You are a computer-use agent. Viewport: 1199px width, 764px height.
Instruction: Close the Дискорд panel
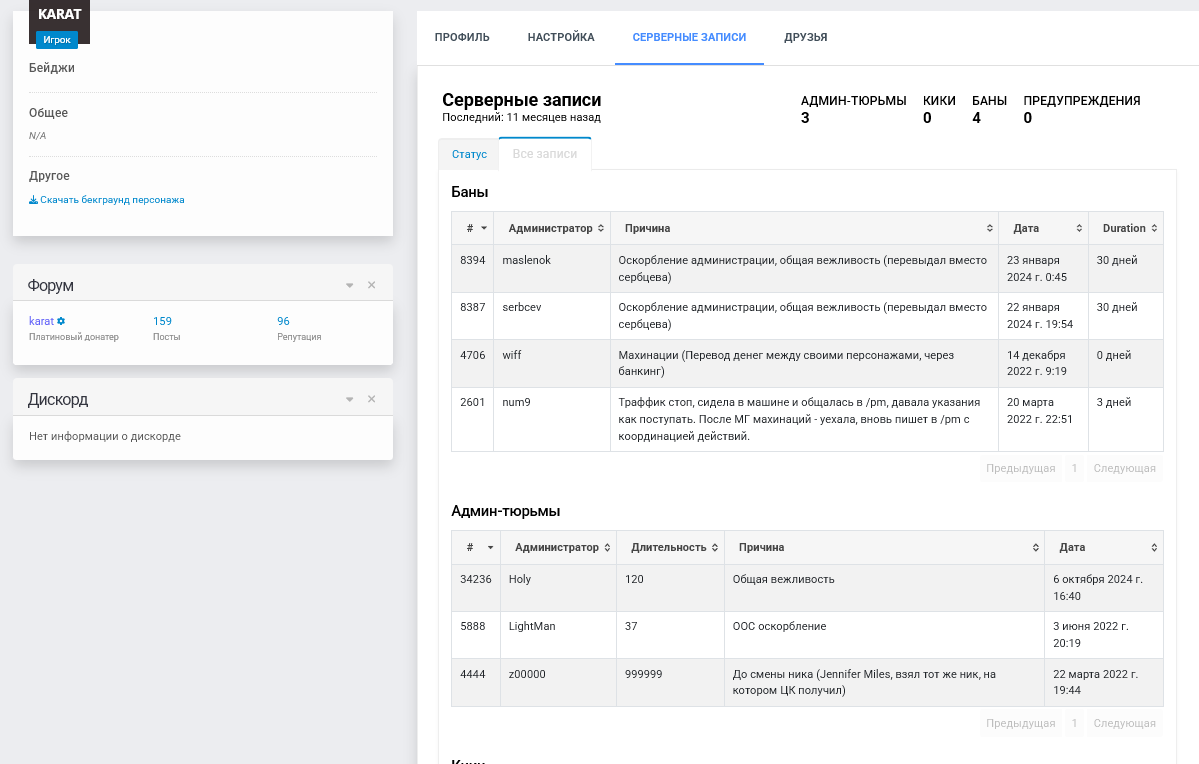tap(372, 399)
